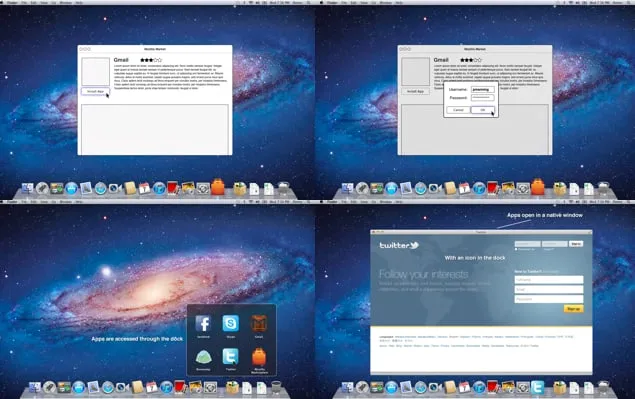Open Safari in the dock below the Twitter window

coord(420,388)
